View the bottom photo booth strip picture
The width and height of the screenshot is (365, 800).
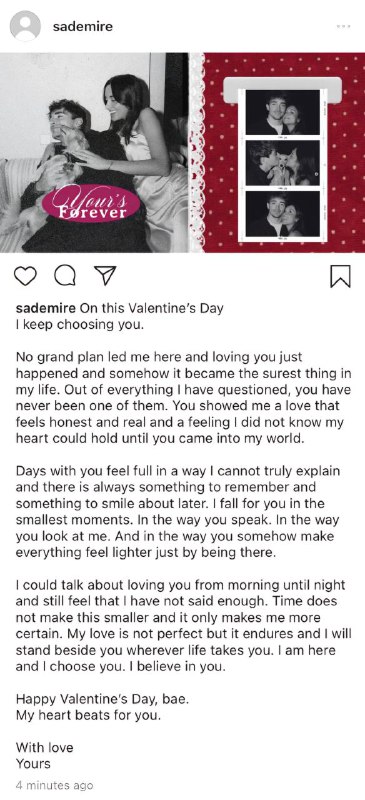tap(283, 214)
